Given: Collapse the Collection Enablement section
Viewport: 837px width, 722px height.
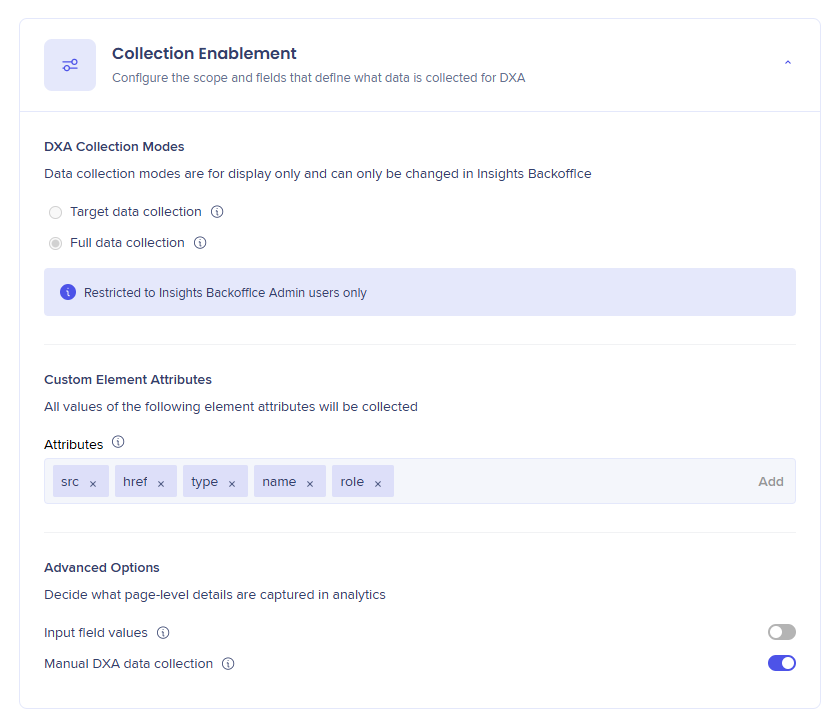Looking at the screenshot, I should tap(787, 64).
